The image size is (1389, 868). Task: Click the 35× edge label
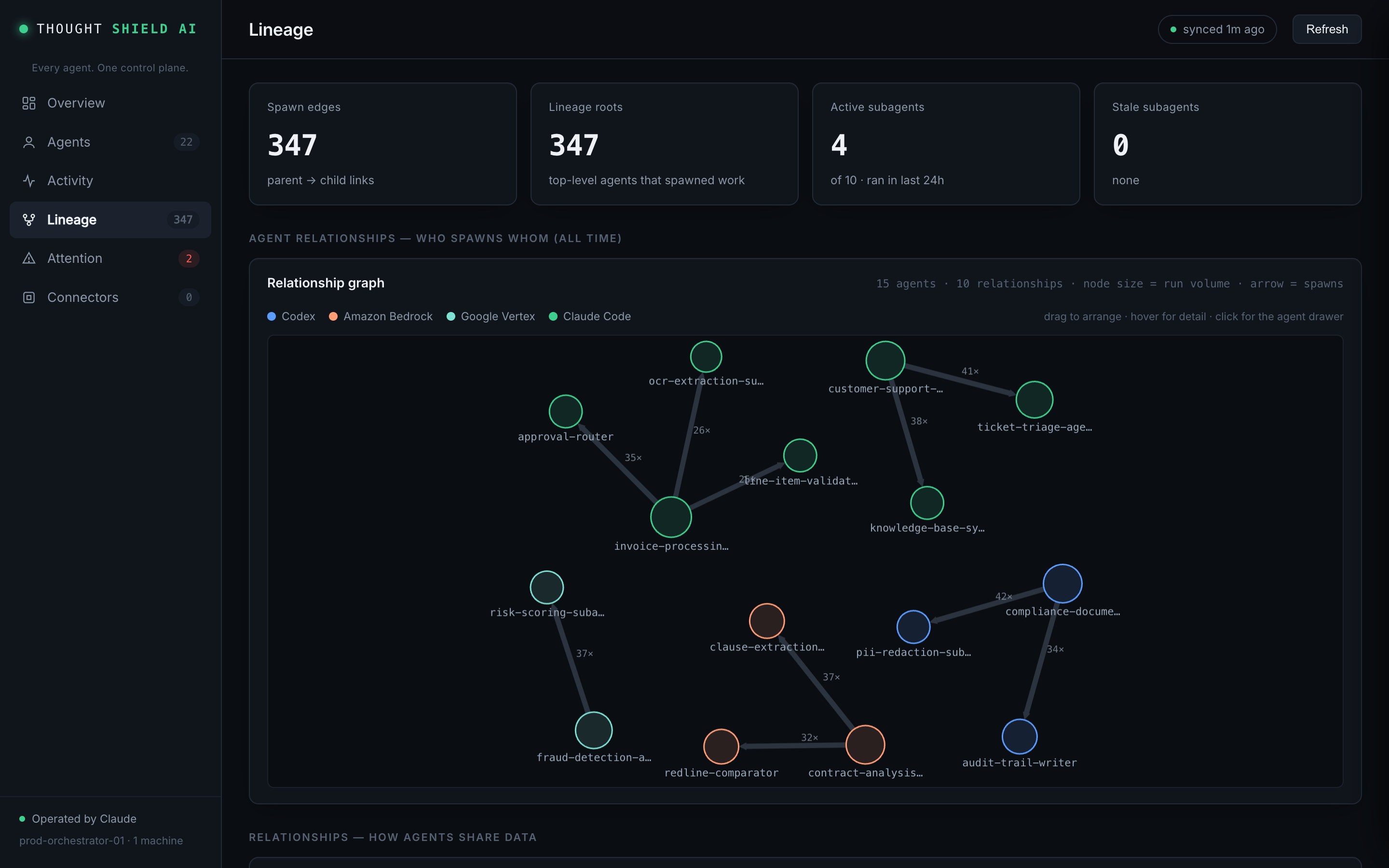633,458
